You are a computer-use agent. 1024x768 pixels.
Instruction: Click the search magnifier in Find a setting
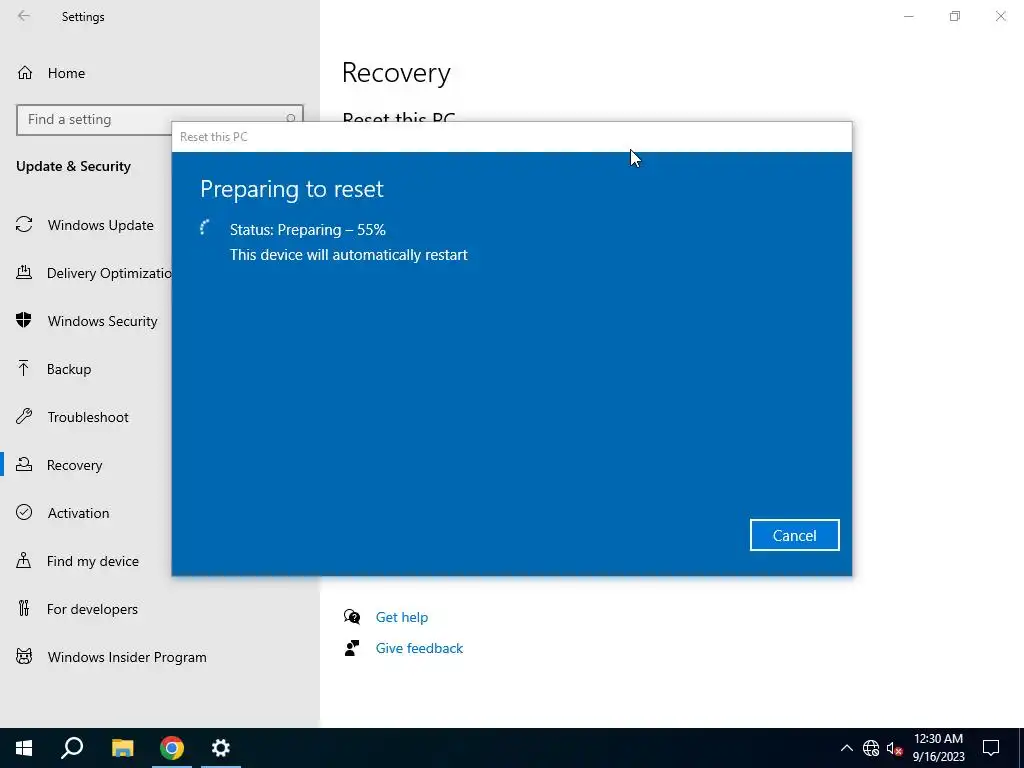pyautogui.click(x=291, y=119)
